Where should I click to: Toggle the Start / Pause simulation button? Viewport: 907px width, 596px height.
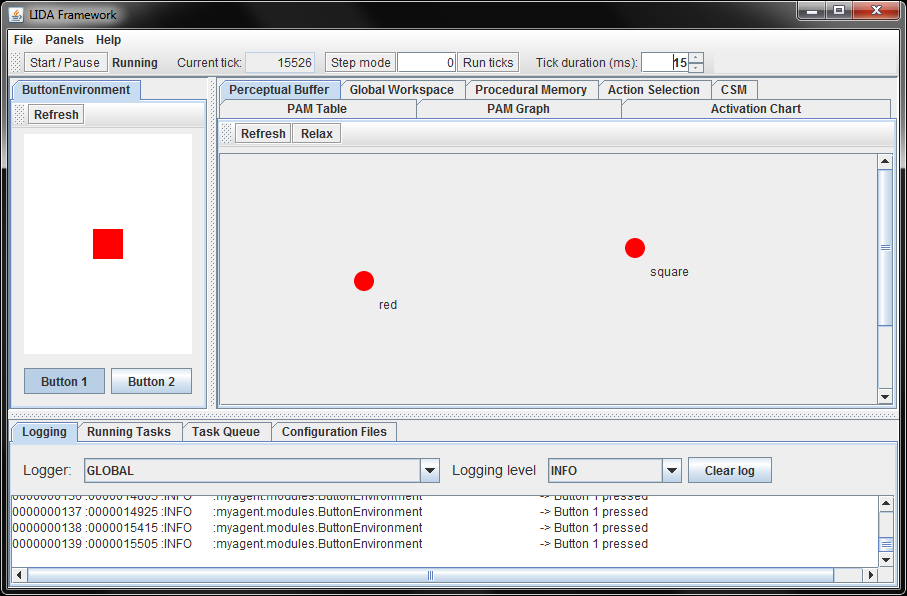pos(65,62)
